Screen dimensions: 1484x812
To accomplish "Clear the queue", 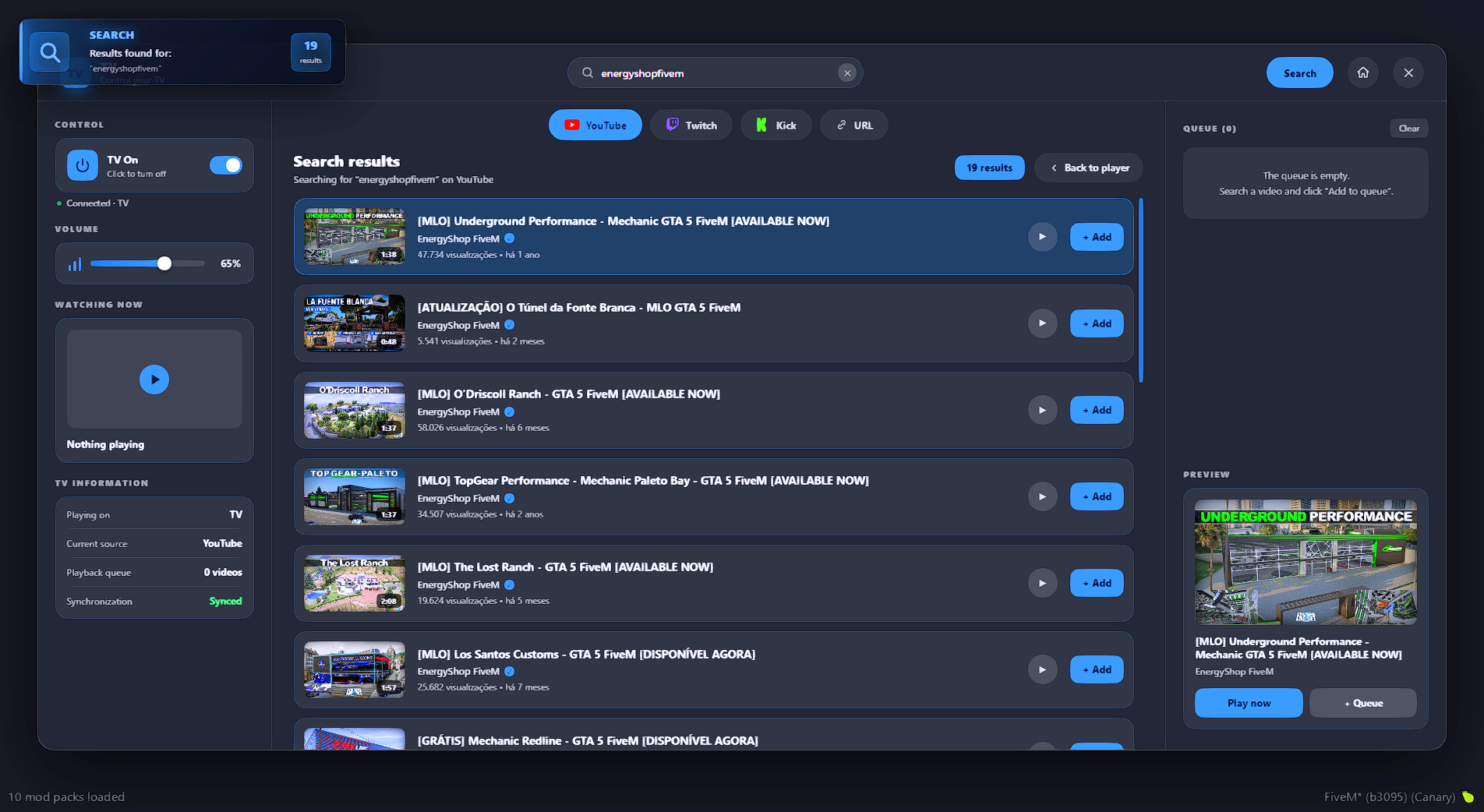I will [1409, 128].
